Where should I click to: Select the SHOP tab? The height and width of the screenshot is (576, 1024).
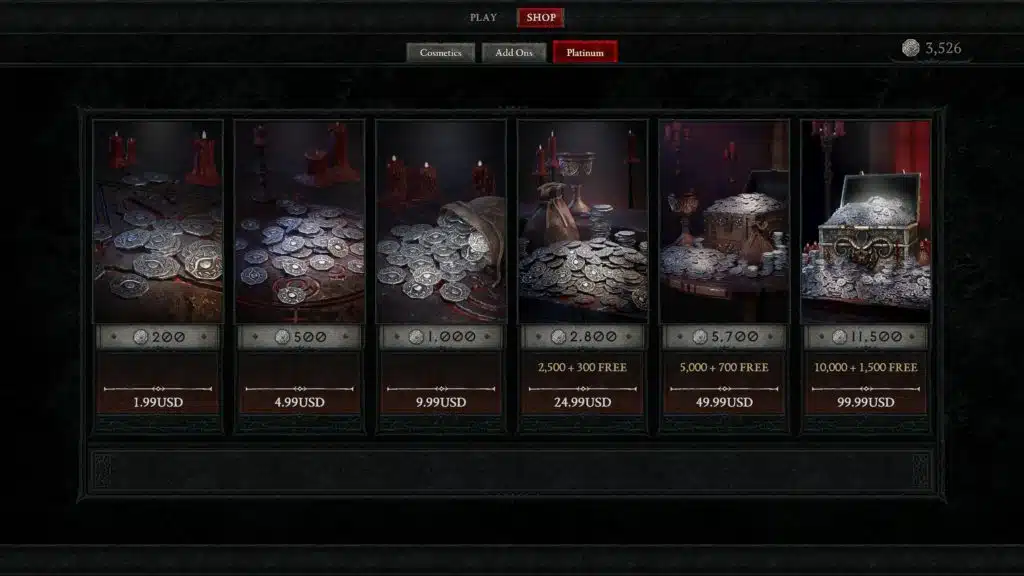(x=541, y=18)
